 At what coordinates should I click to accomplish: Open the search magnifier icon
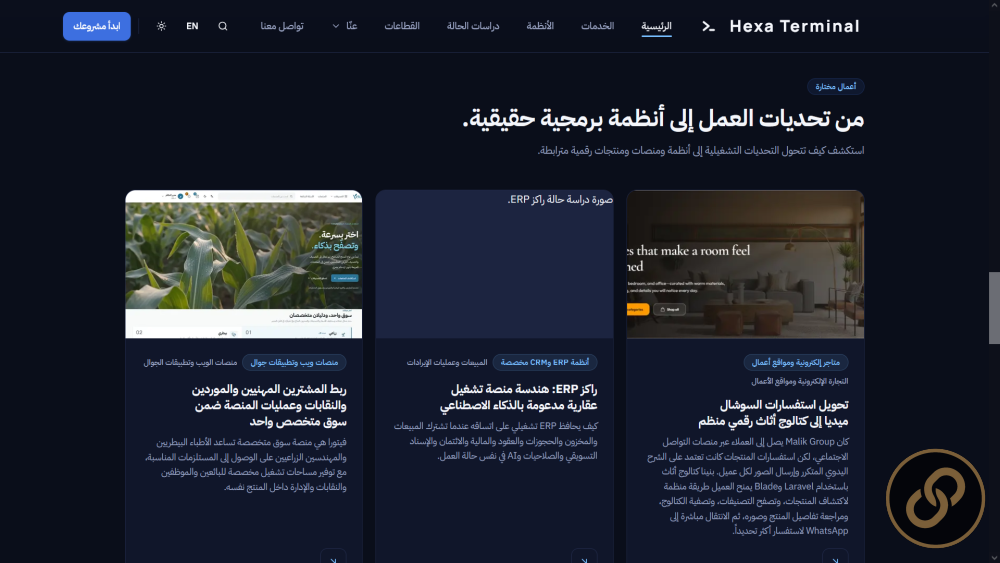(223, 26)
